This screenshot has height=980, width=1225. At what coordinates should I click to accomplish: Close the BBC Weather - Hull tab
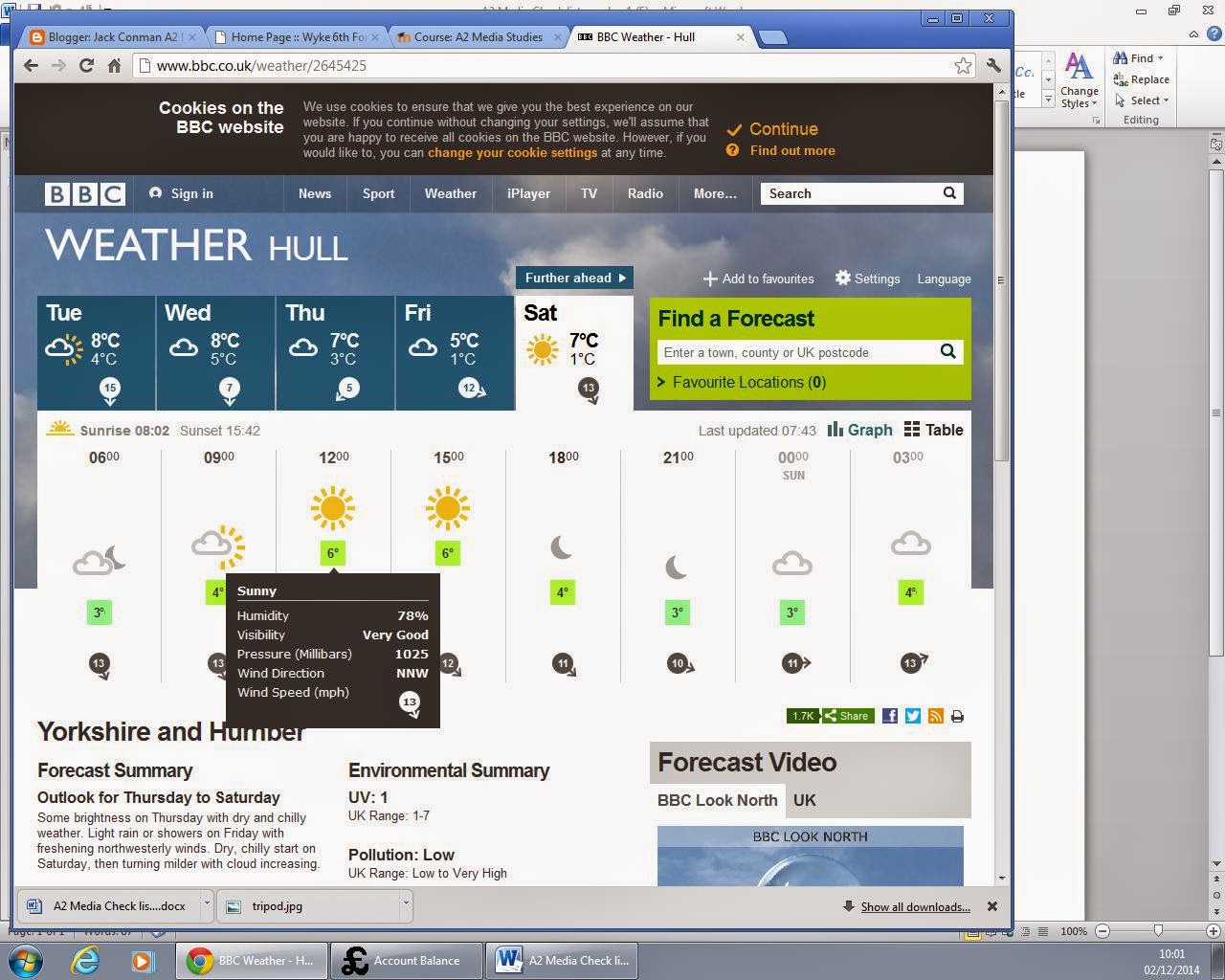(x=740, y=37)
